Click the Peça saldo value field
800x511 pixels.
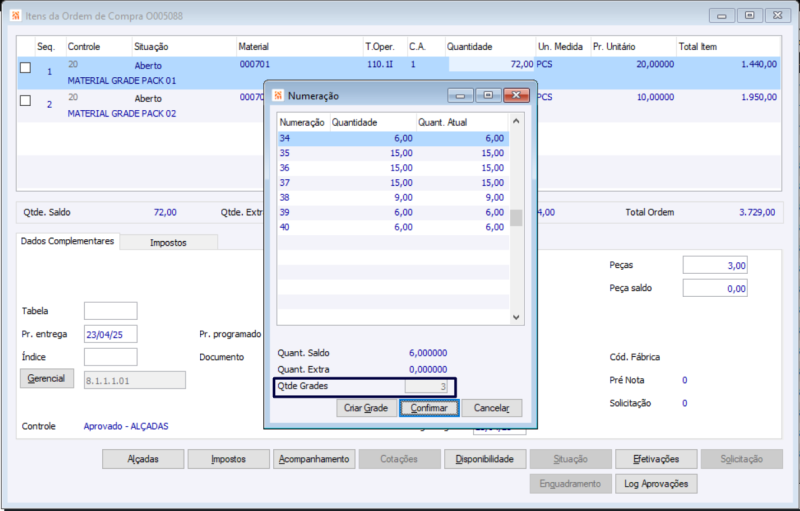pos(715,288)
